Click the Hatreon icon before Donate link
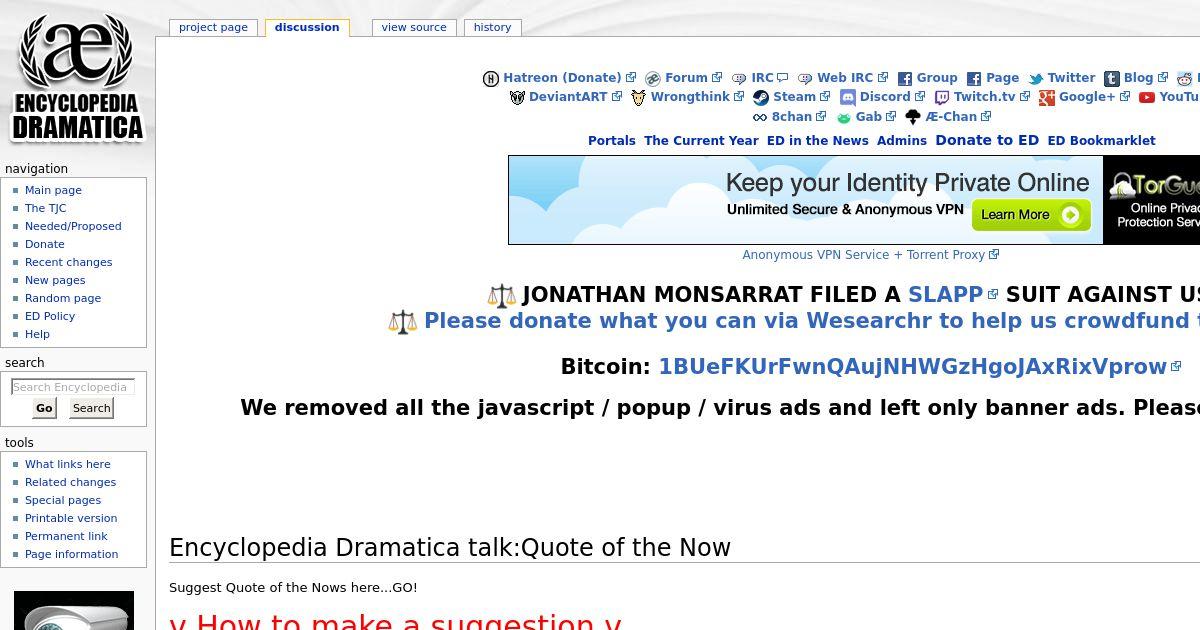The width and height of the screenshot is (1200, 630). coord(491,78)
